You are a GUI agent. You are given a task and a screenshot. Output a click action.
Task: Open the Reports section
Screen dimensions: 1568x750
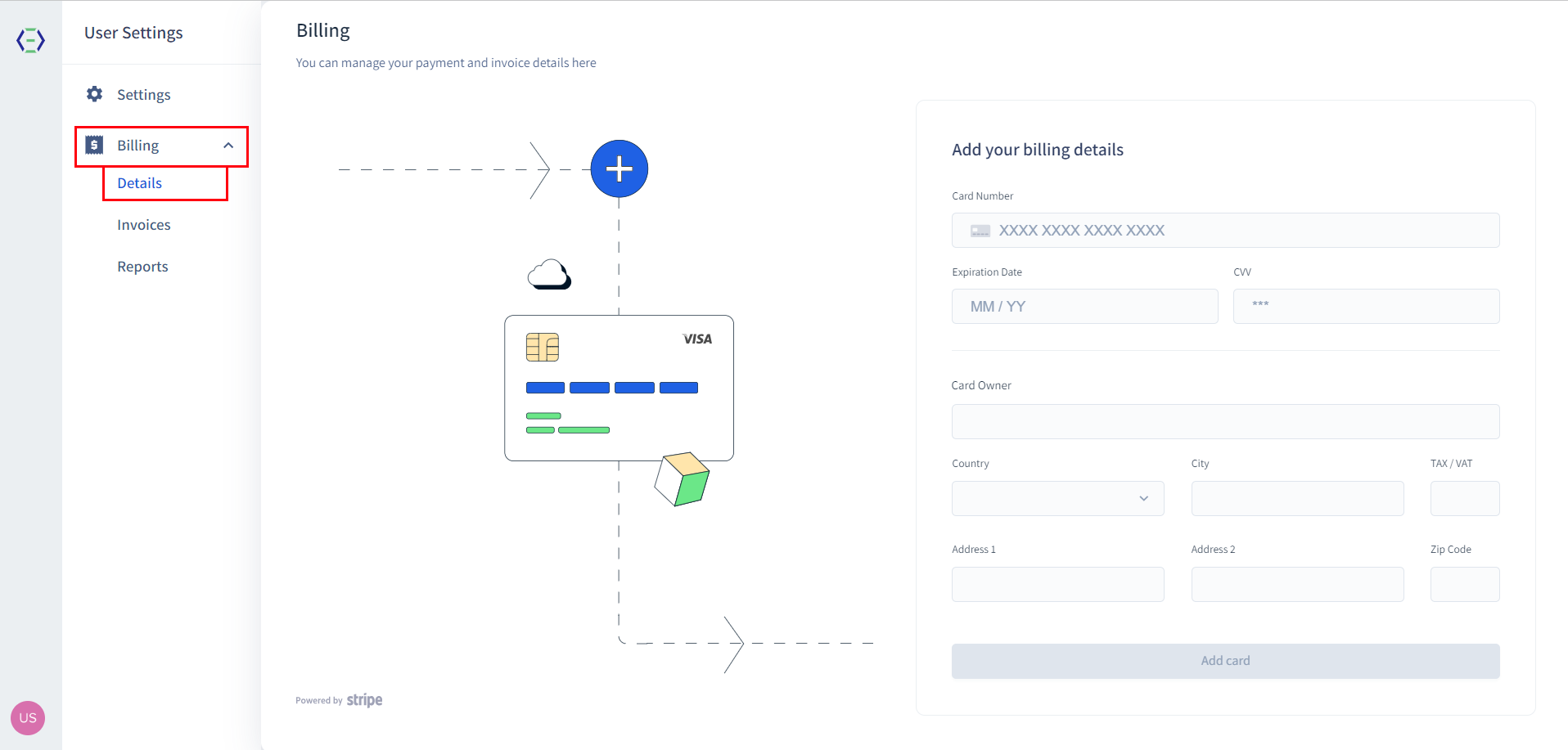point(142,267)
